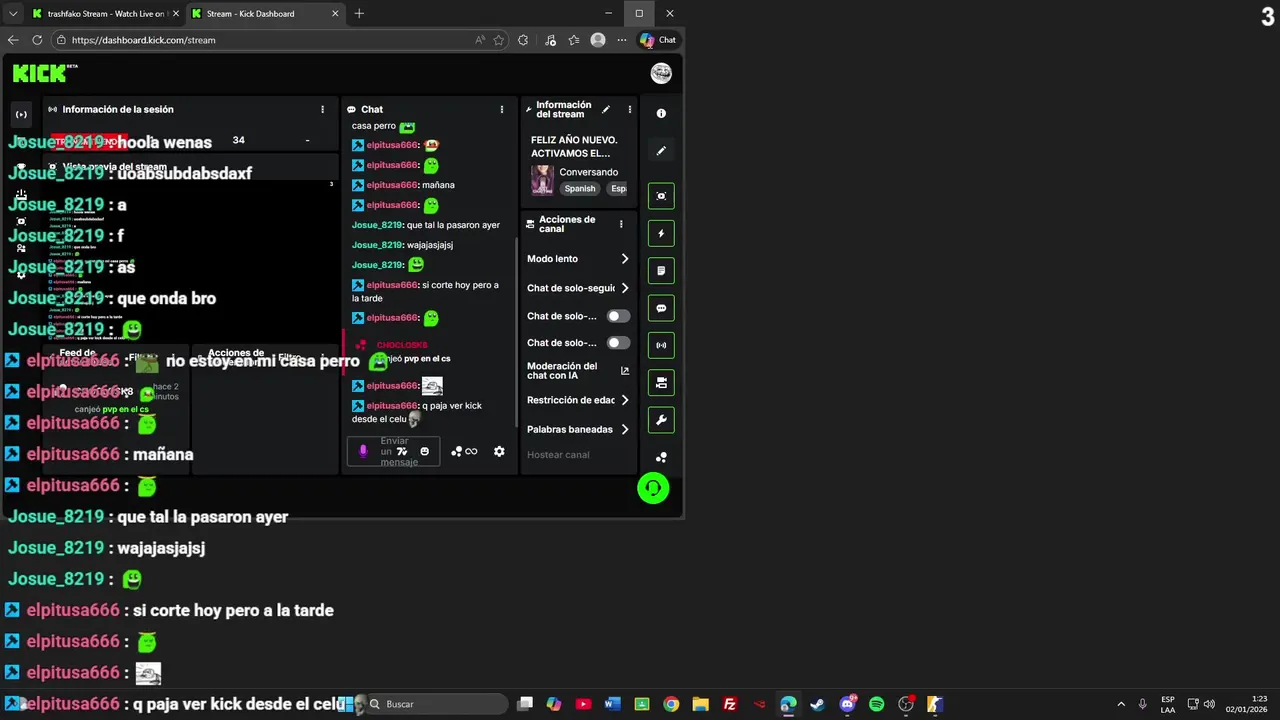Edit stream info with the pencil icon
Image resolution: width=1280 pixels, height=720 pixels.
pos(606,109)
